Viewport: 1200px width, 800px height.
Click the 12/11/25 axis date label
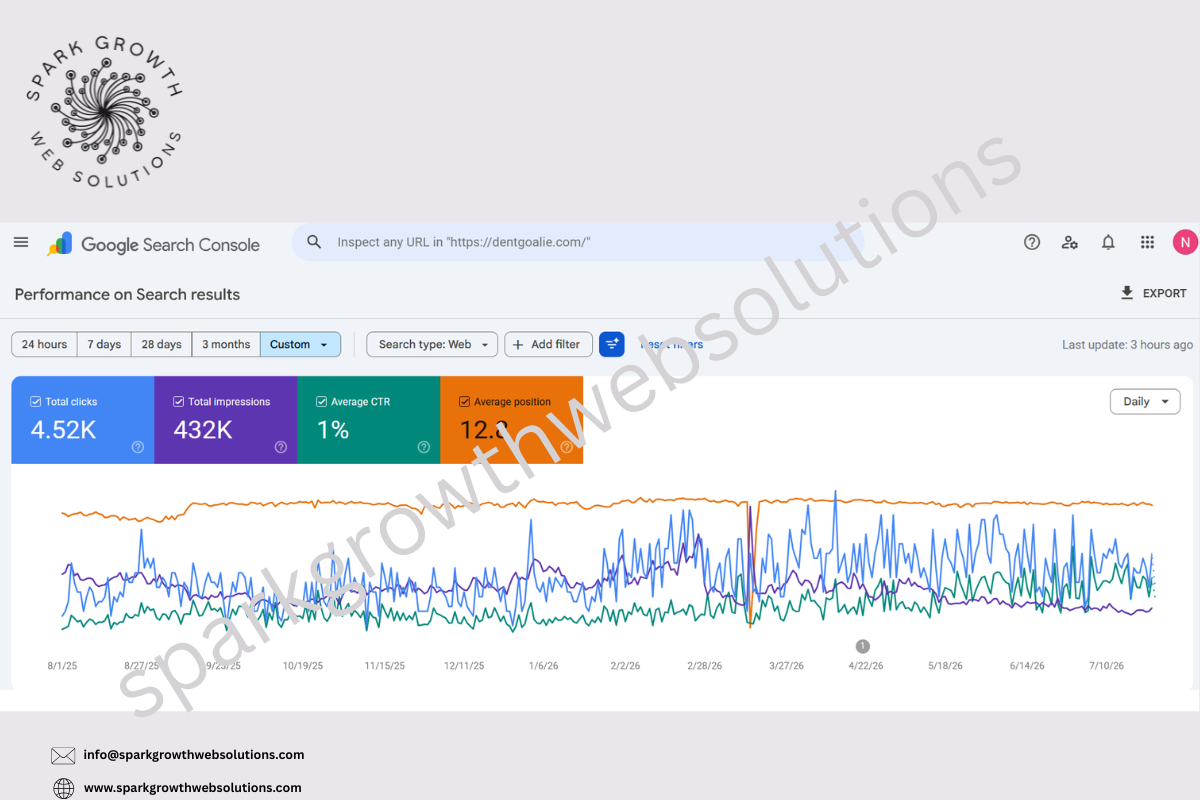(464, 666)
